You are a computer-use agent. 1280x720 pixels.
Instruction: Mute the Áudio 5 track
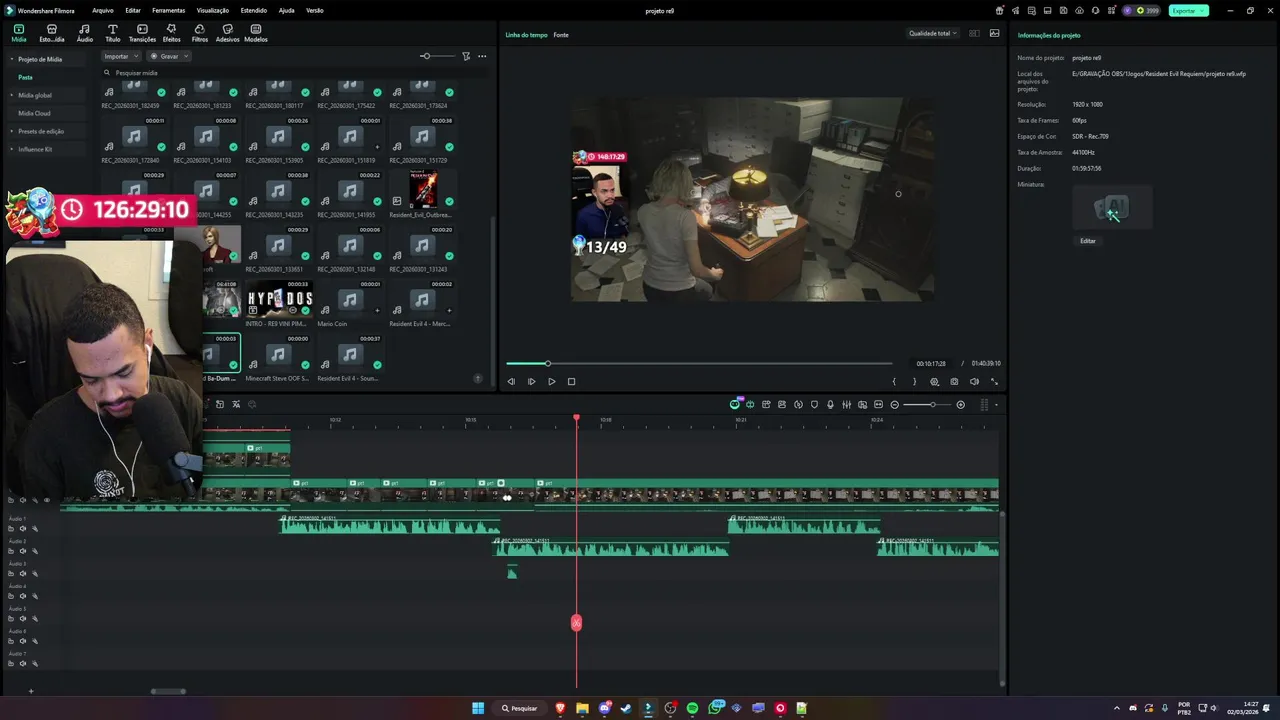click(x=23, y=619)
